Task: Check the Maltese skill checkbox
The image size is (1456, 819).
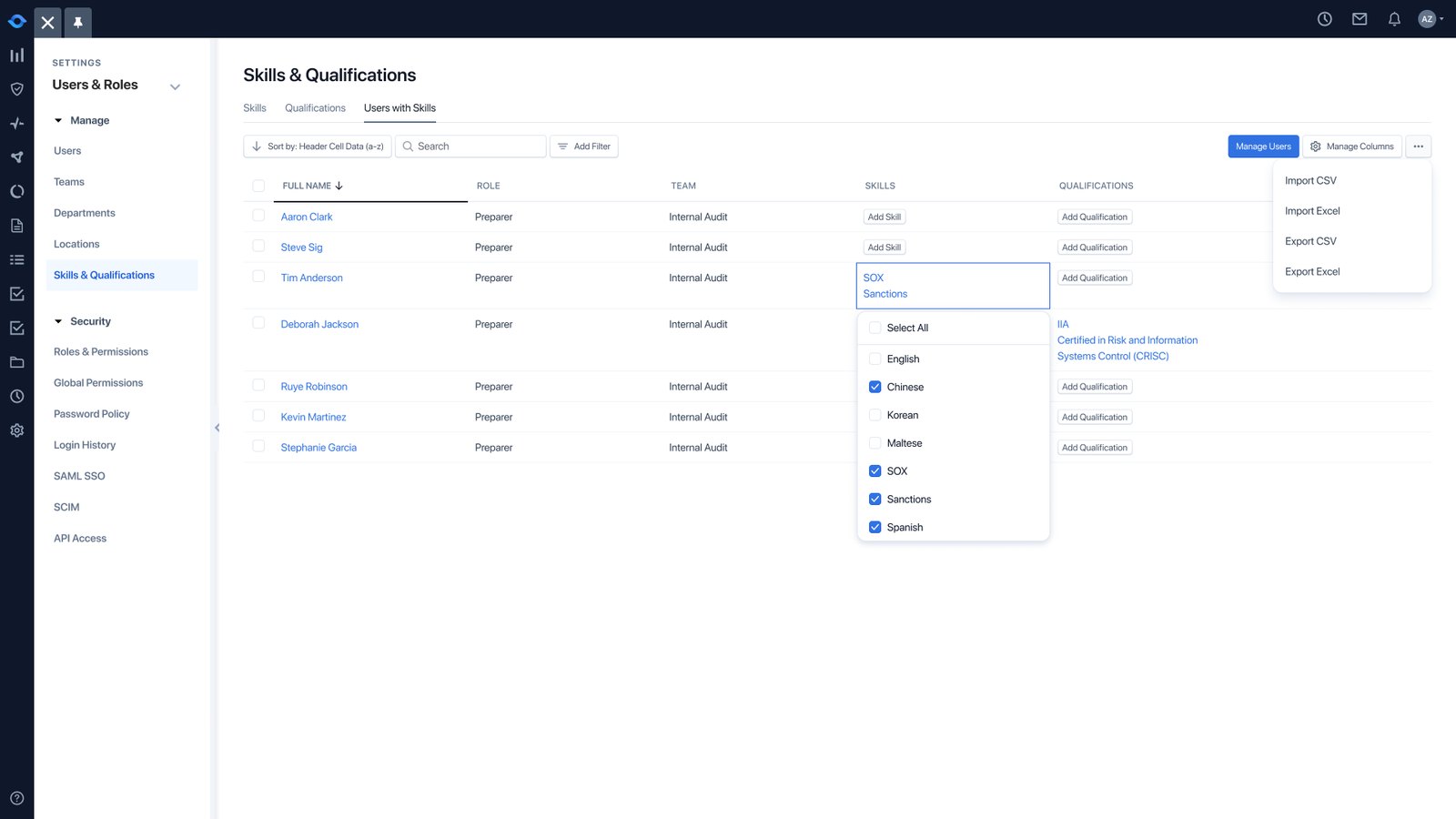Action: [875, 443]
